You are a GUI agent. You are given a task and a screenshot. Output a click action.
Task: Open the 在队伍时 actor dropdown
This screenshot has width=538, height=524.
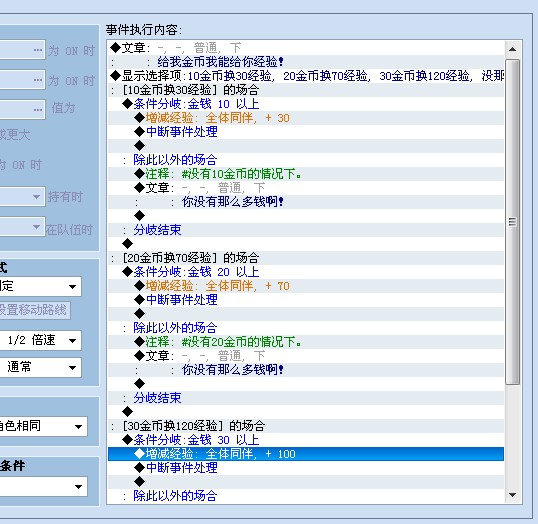(22, 227)
